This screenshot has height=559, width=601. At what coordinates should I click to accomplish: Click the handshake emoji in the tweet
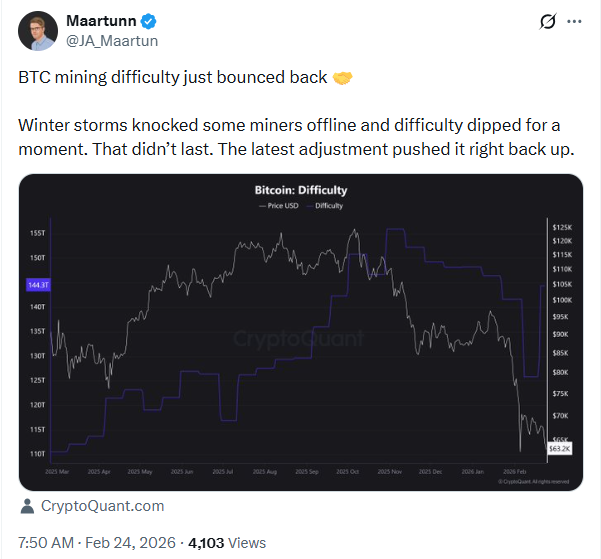[x=341, y=78]
